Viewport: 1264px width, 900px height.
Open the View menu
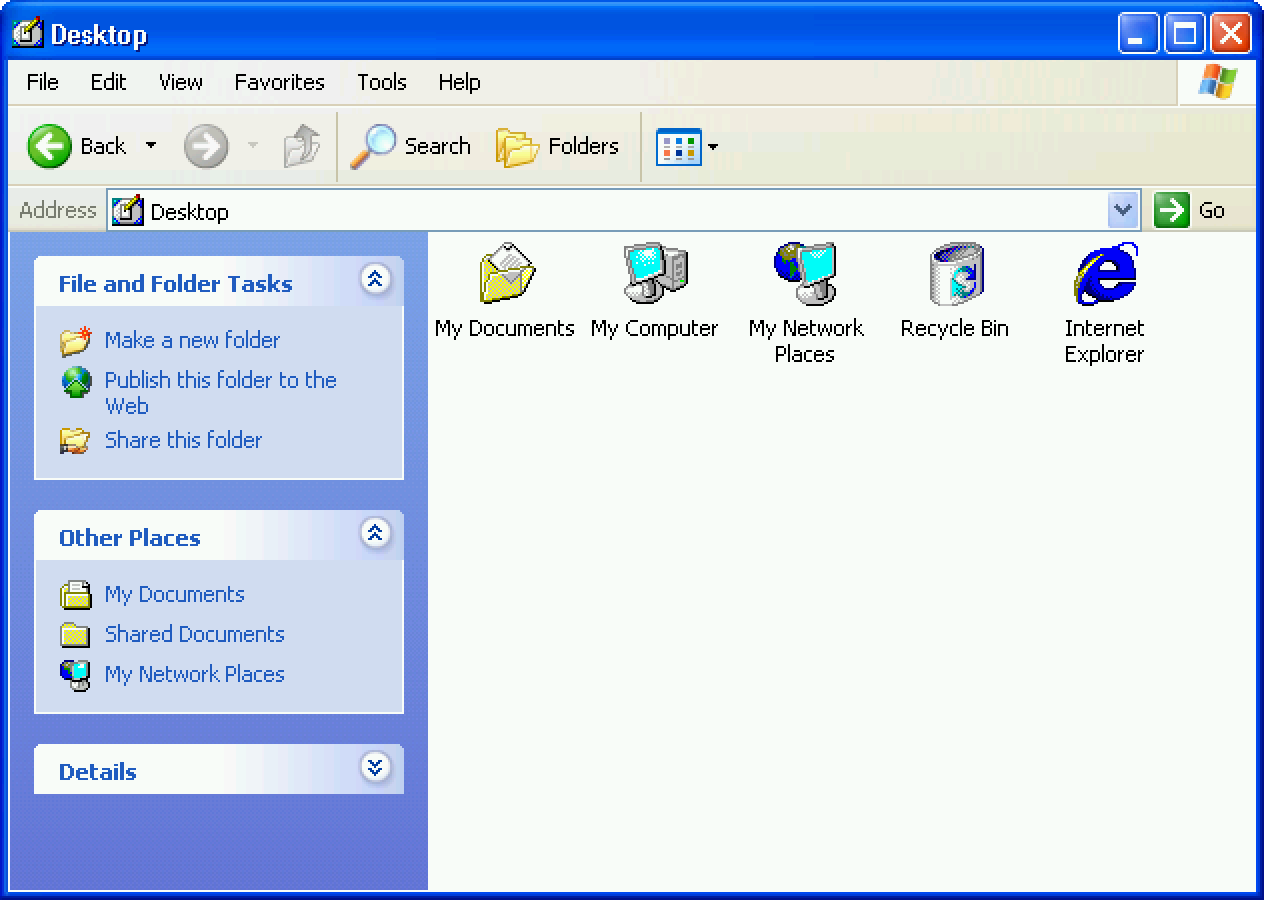(180, 82)
